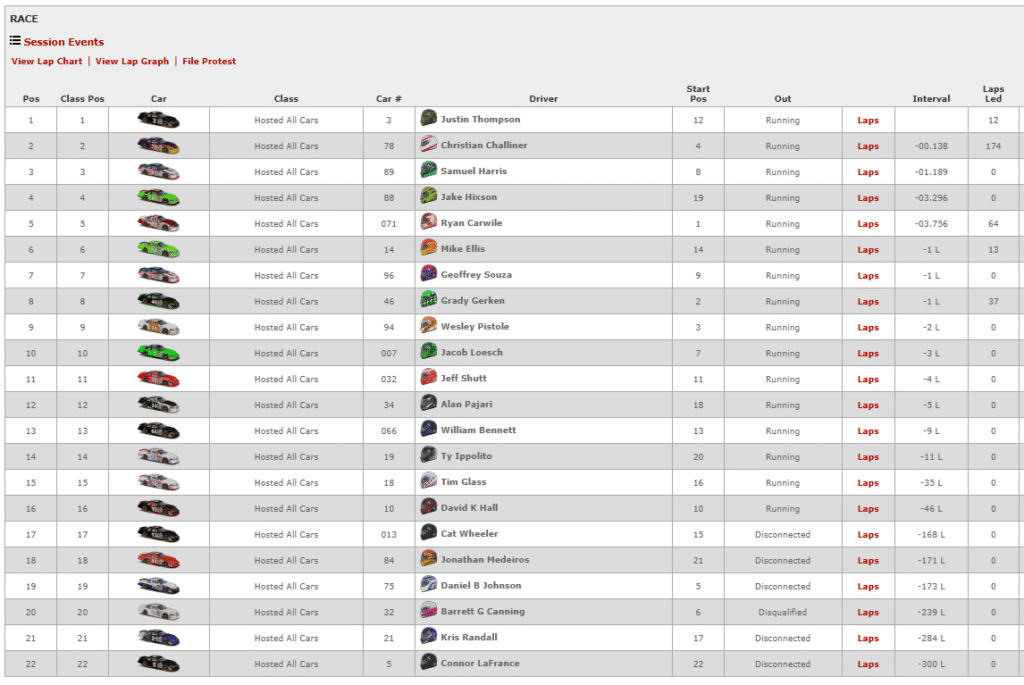Click Justin Thompson's helmet icon
The height and width of the screenshot is (685, 1024).
pyautogui.click(x=429, y=119)
